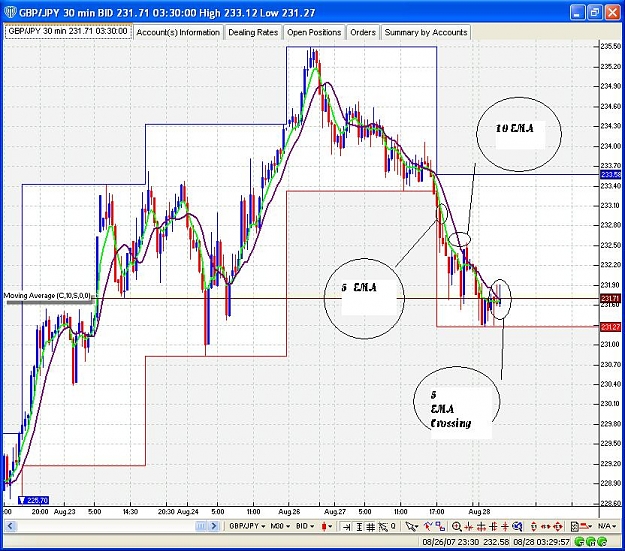This screenshot has width=625, height=551.
Task: Click the blue 233.58 price label
Action: pyautogui.click(x=610, y=175)
